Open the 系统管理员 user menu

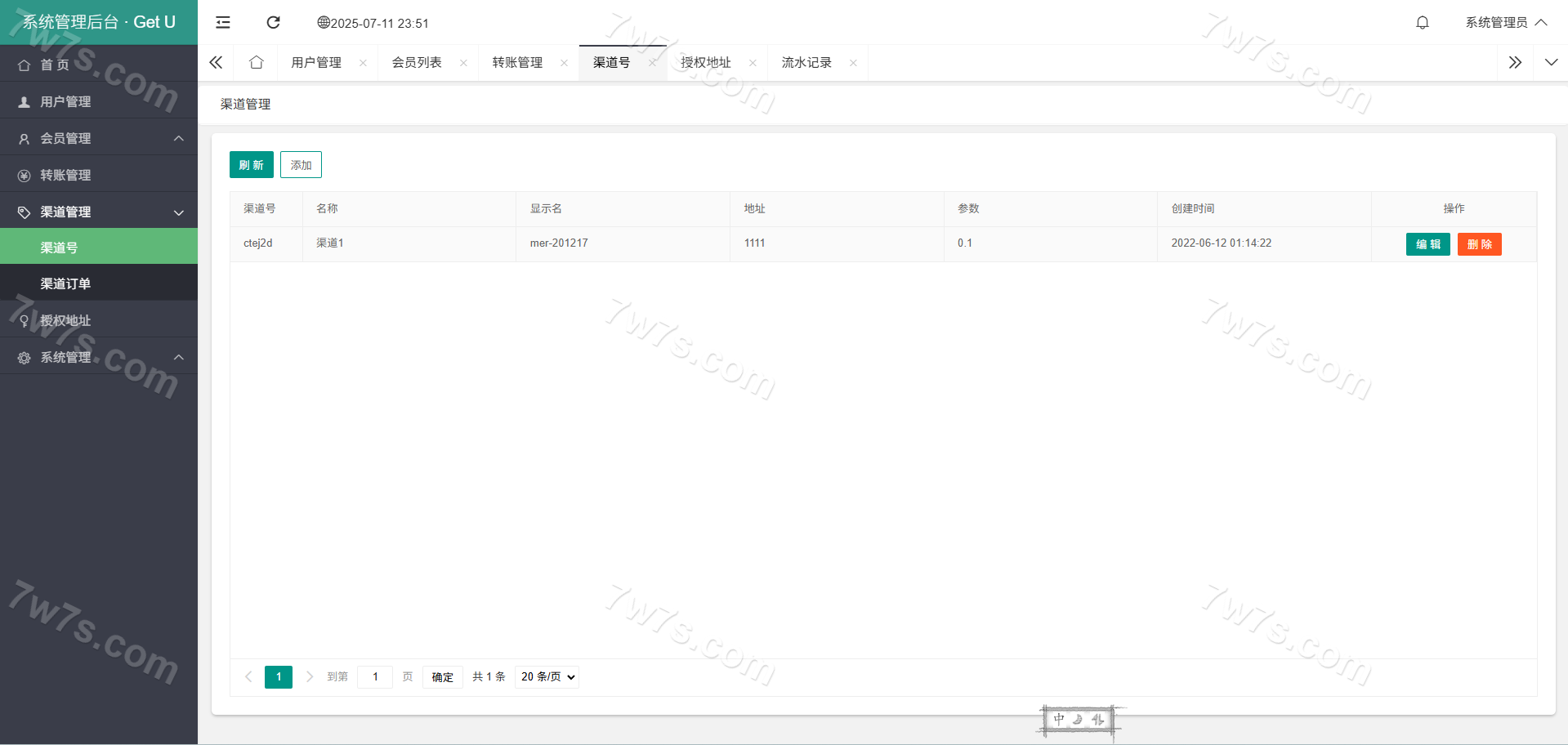pos(1505,23)
